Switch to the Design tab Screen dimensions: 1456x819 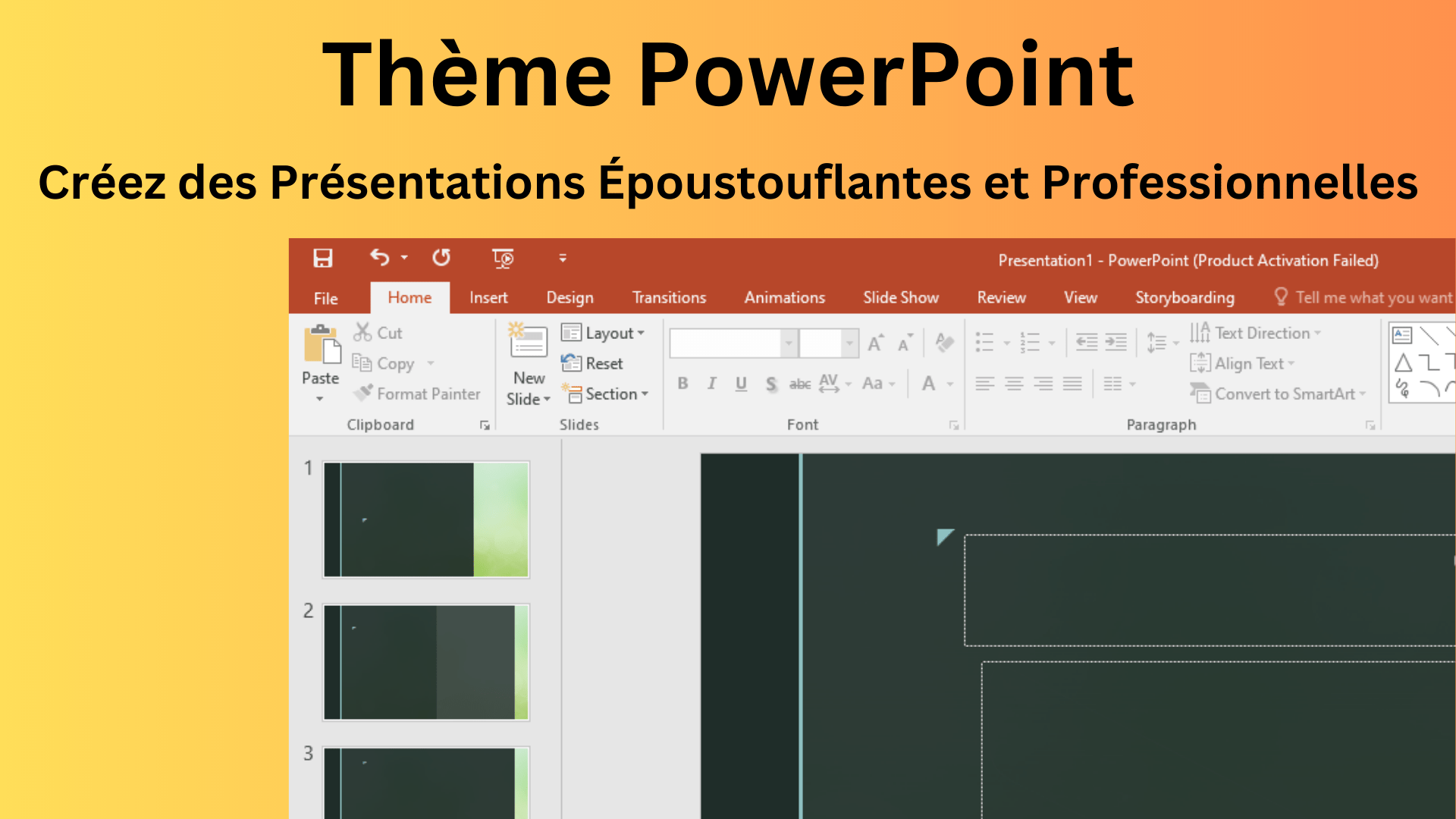coord(570,298)
